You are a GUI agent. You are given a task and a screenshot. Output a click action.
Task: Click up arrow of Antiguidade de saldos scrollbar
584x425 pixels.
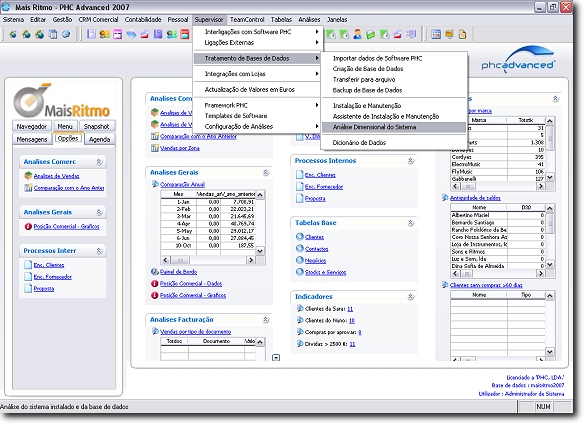pos(549,208)
